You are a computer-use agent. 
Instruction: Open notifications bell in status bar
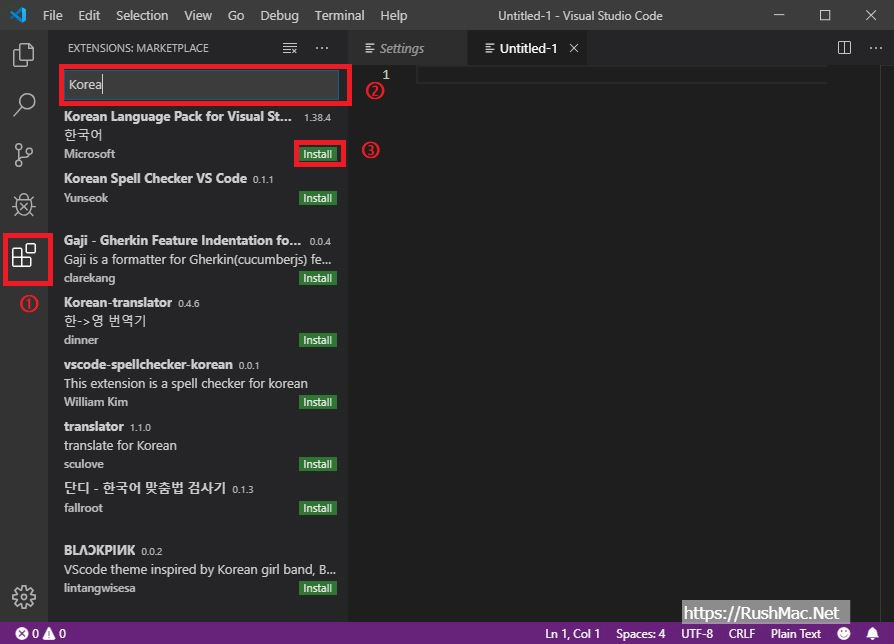click(873, 634)
